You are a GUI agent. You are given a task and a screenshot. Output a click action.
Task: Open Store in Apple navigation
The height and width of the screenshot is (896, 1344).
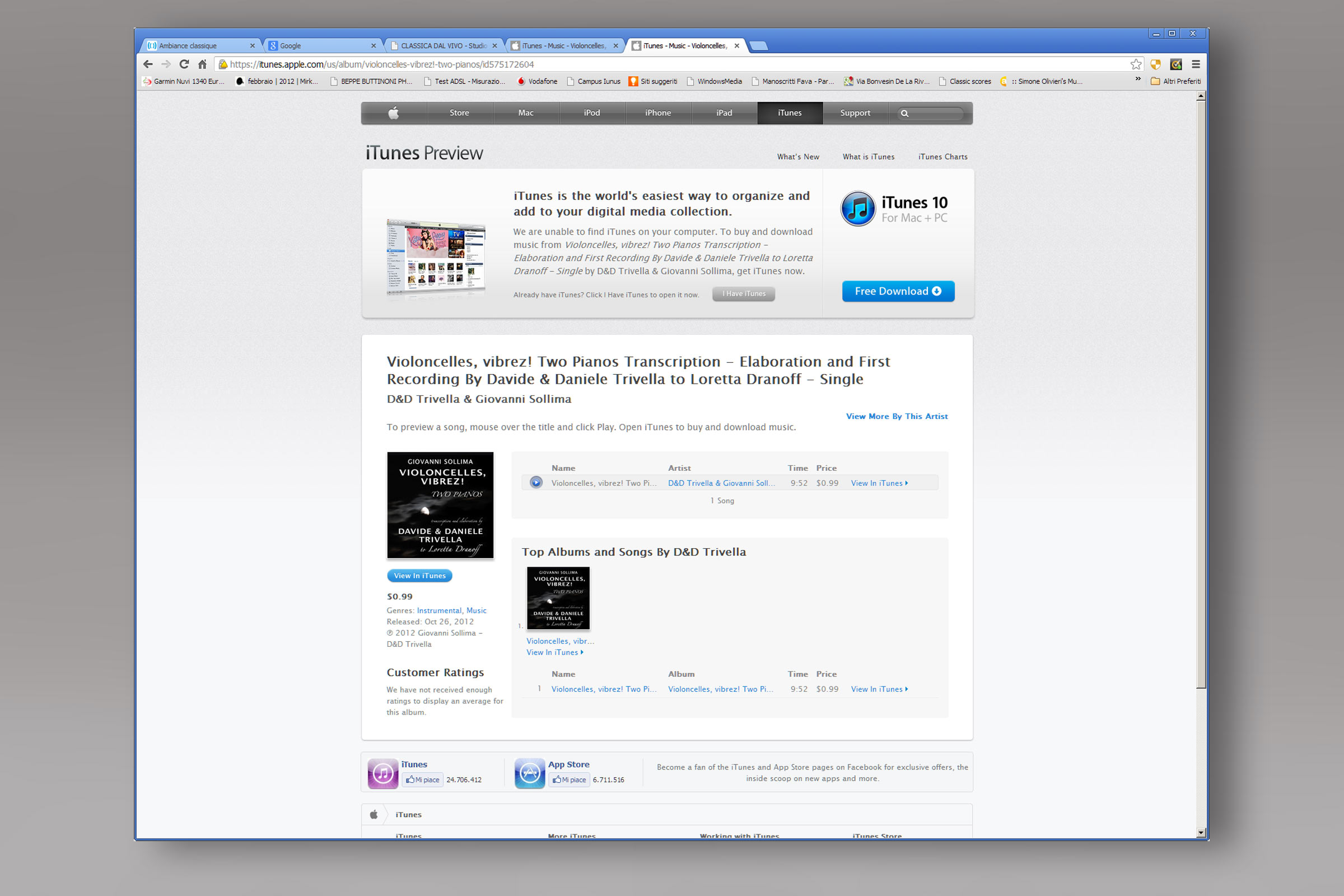(x=459, y=113)
